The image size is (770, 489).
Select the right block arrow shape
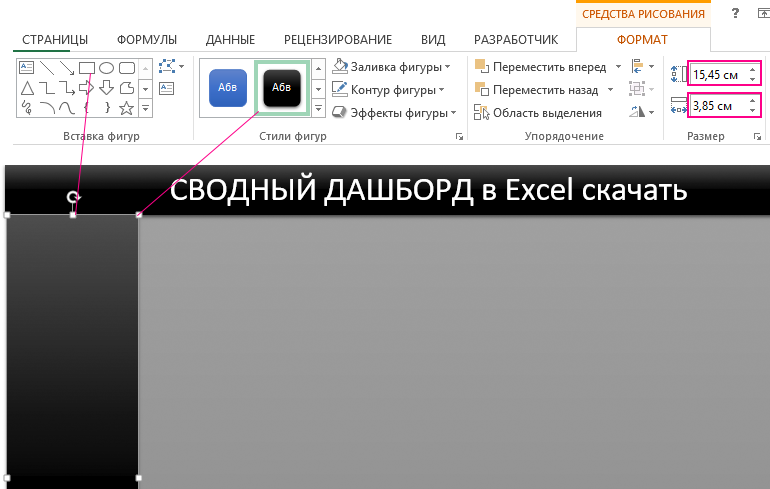[x=87, y=88]
